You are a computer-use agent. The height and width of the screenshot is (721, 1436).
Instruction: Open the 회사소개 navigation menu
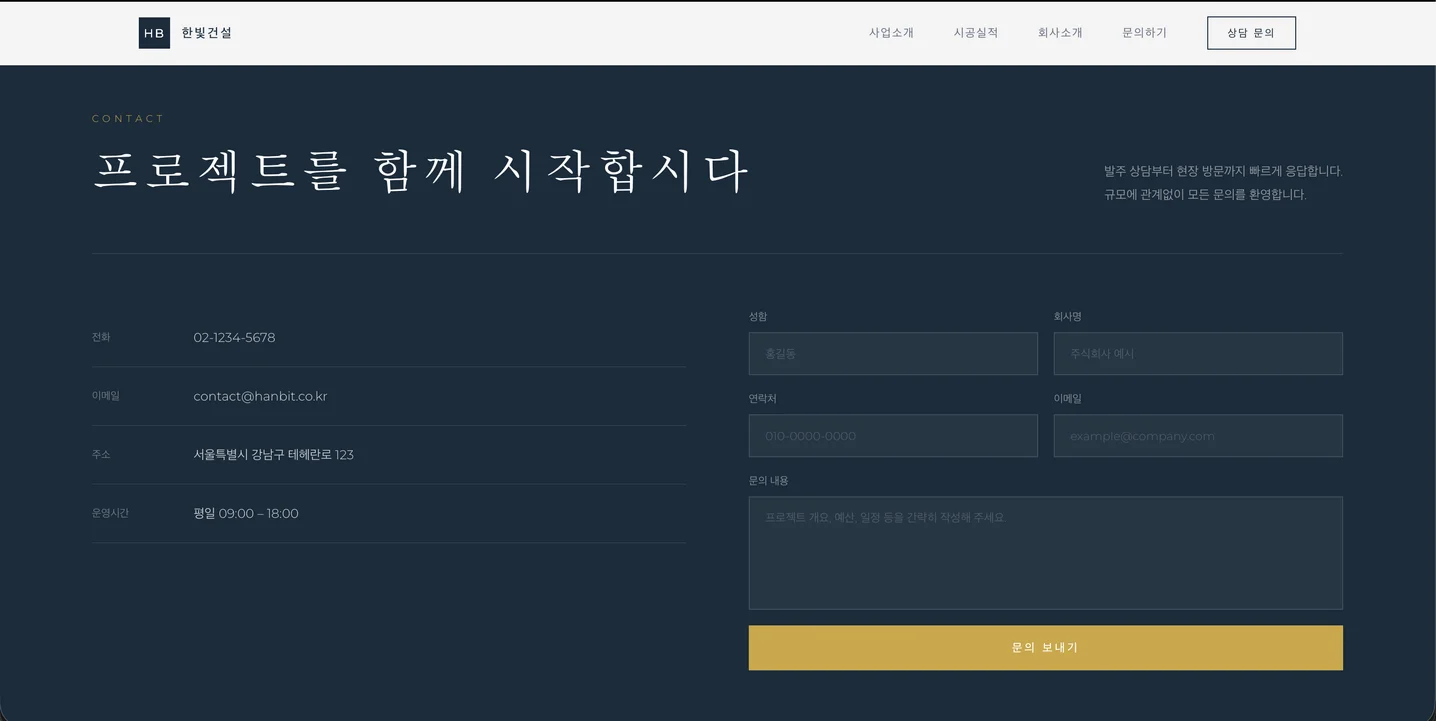(x=1060, y=31)
